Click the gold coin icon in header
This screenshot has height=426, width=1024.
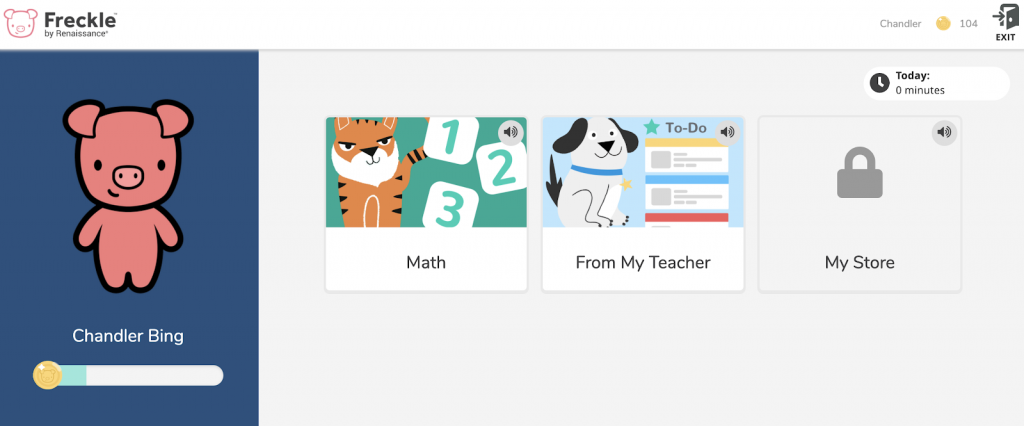942,24
